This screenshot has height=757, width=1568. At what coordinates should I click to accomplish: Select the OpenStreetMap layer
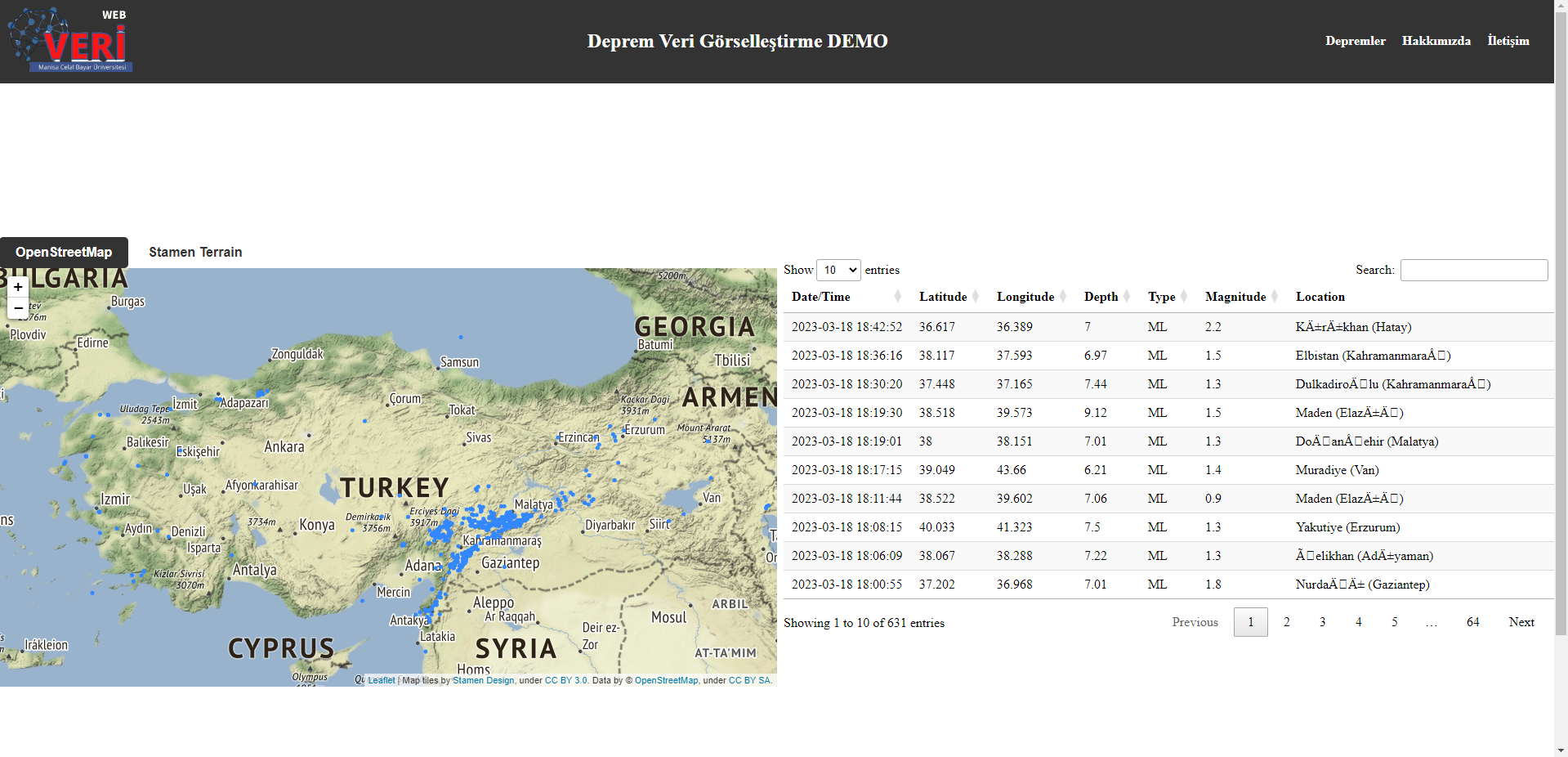pos(64,252)
